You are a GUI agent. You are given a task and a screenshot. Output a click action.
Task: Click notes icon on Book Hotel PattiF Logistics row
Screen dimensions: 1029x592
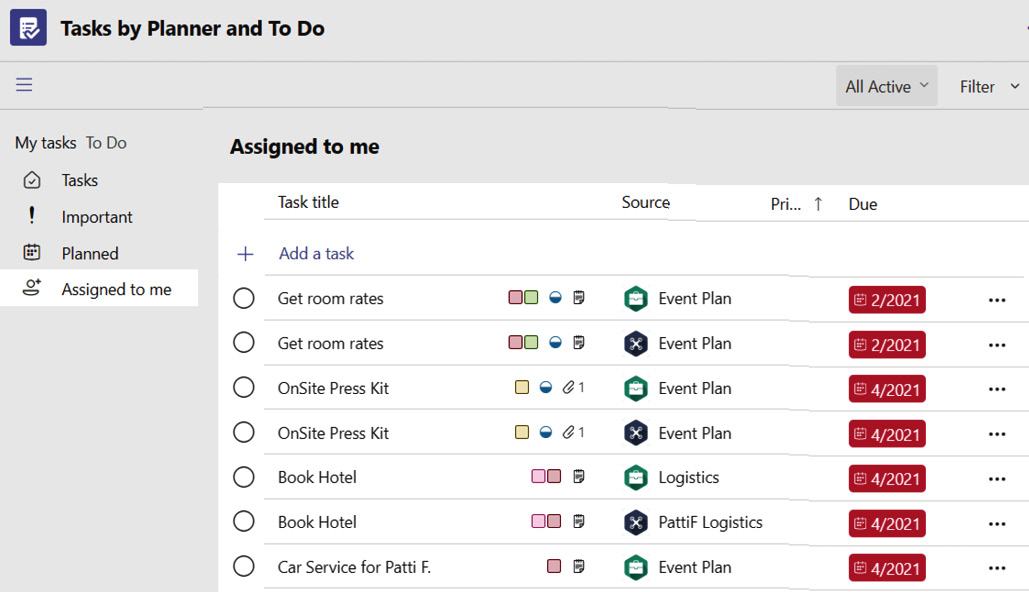578,521
